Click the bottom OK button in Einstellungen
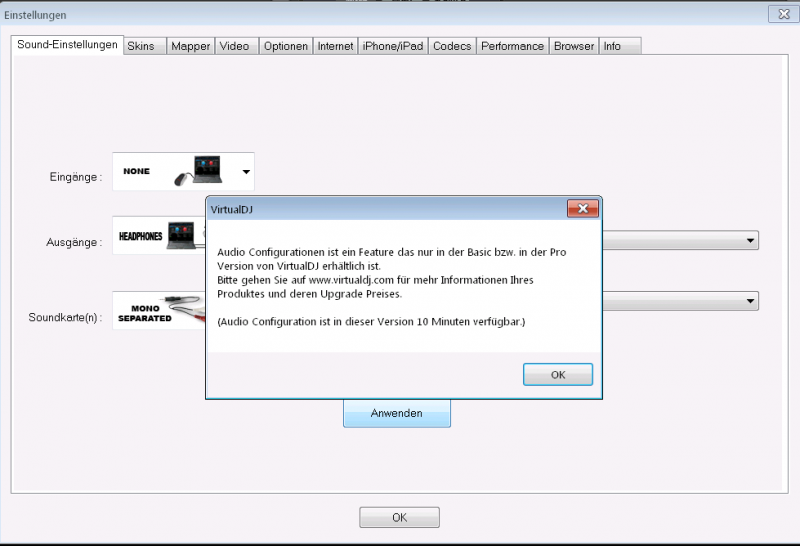Screen dimensions: 800x546 click(x=399, y=517)
